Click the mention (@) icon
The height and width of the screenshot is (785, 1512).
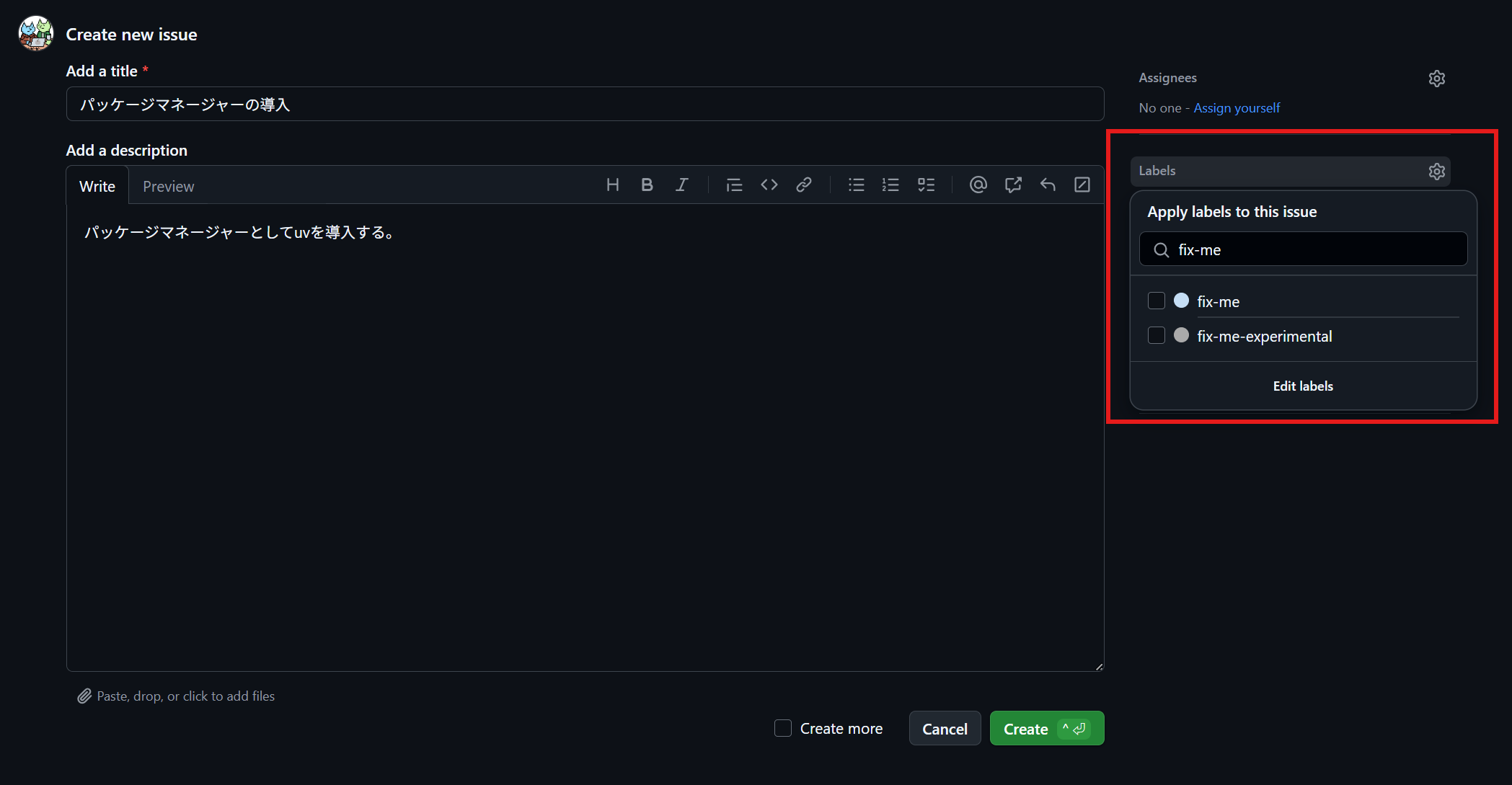pyautogui.click(x=978, y=185)
